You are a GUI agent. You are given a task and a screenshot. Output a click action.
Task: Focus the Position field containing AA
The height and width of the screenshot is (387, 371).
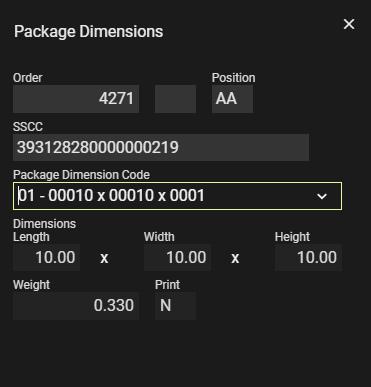[x=232, y=99]
